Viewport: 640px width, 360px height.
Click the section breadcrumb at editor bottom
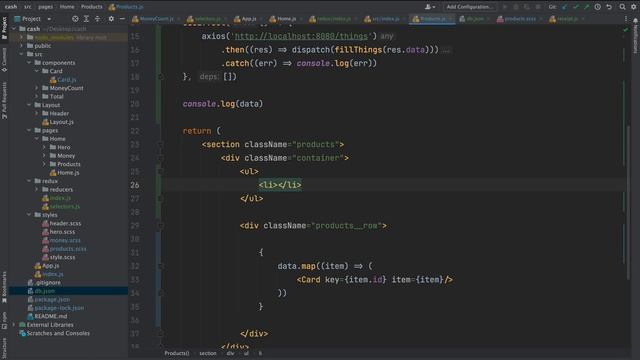pyautogui.click(x=208, y=353)
